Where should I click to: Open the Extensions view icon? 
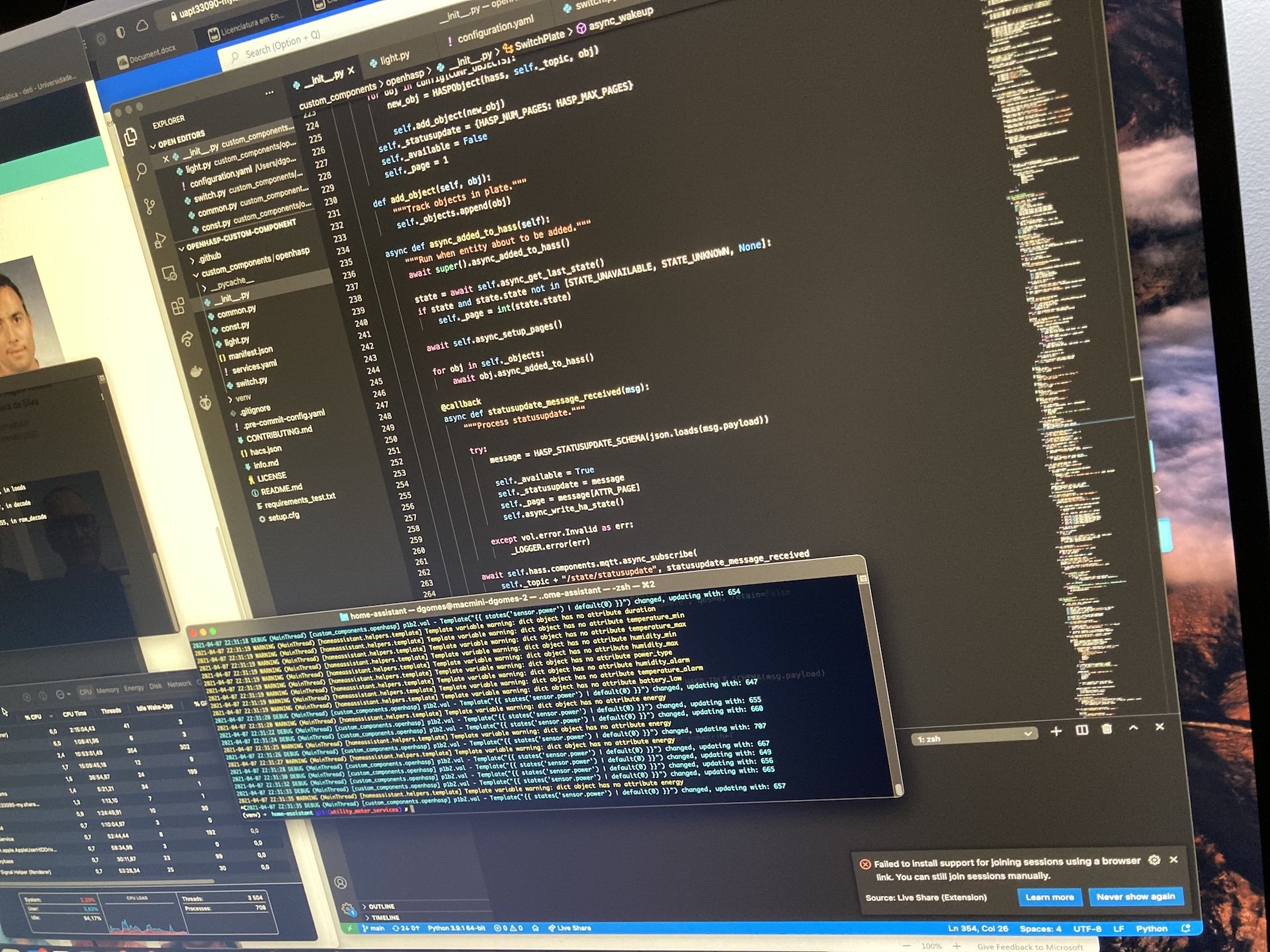pyautogui.click(x=178, y=306)
